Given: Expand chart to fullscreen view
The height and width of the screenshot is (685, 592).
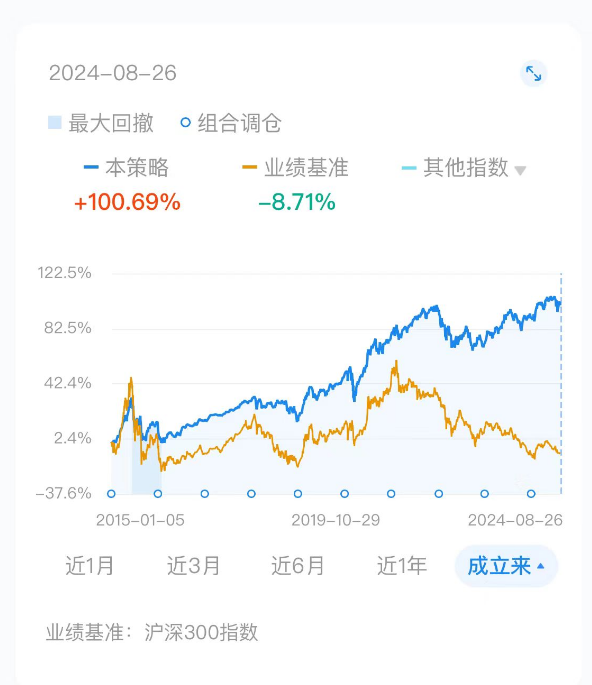Looking at the screenshot, I should pyautogui.click(x=533, y=73).
